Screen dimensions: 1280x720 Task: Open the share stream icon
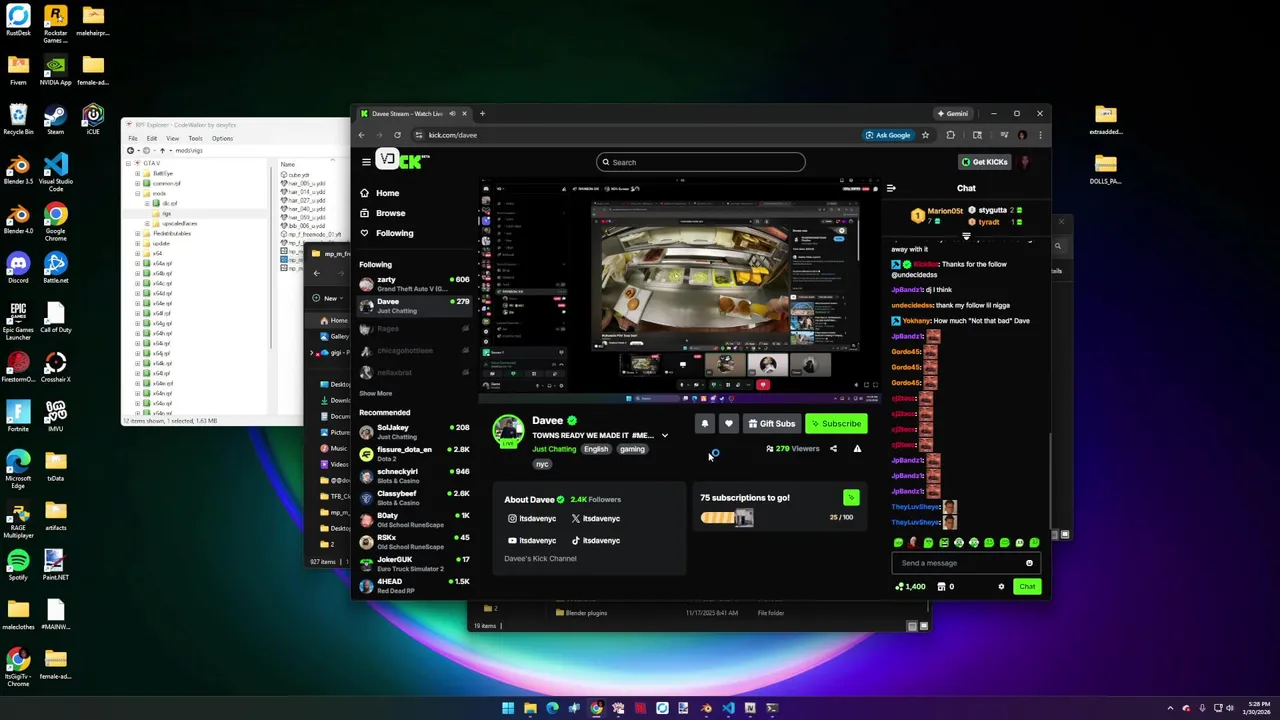click(x=833, y=449)
